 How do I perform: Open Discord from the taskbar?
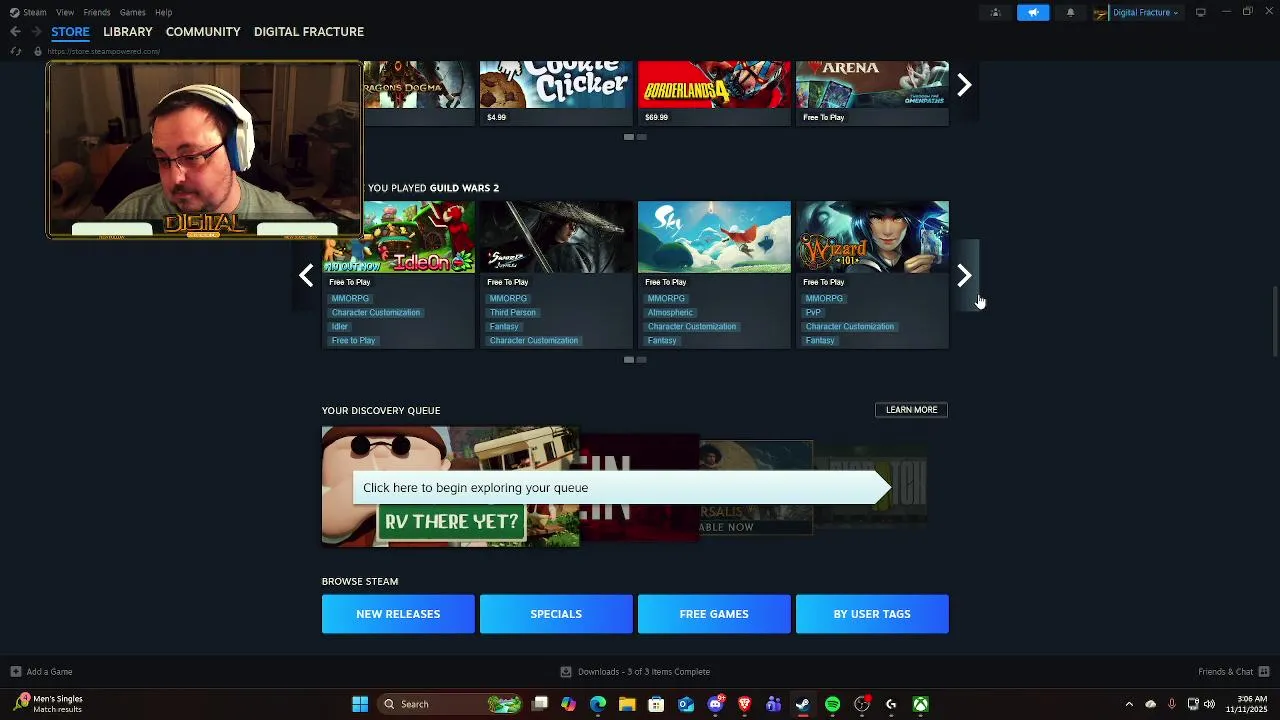point(715,704)
